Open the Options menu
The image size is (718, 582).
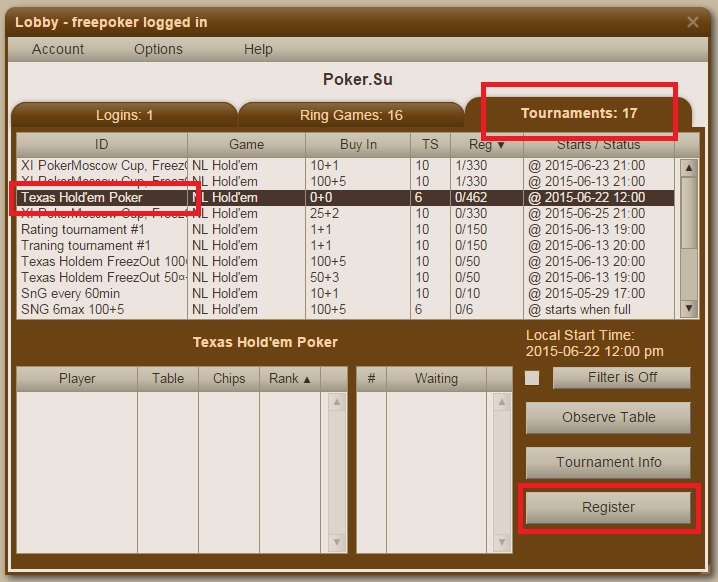(x=158, y=49)
